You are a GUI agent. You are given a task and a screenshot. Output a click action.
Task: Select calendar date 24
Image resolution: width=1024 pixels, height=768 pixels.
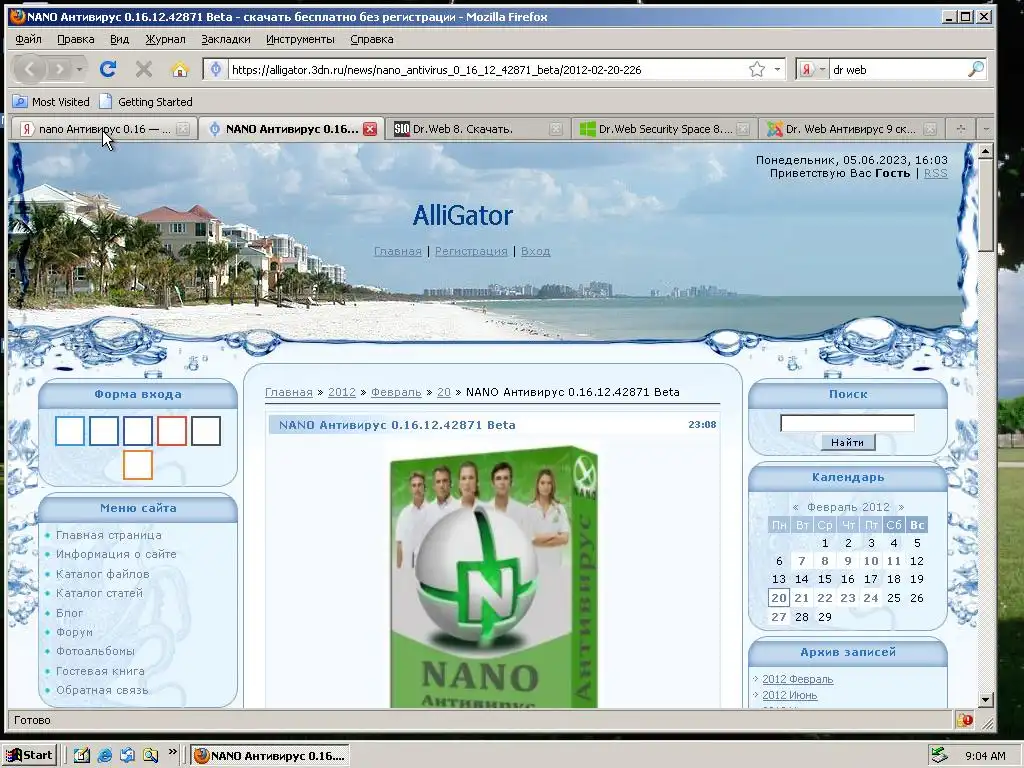tap(871, 598)
